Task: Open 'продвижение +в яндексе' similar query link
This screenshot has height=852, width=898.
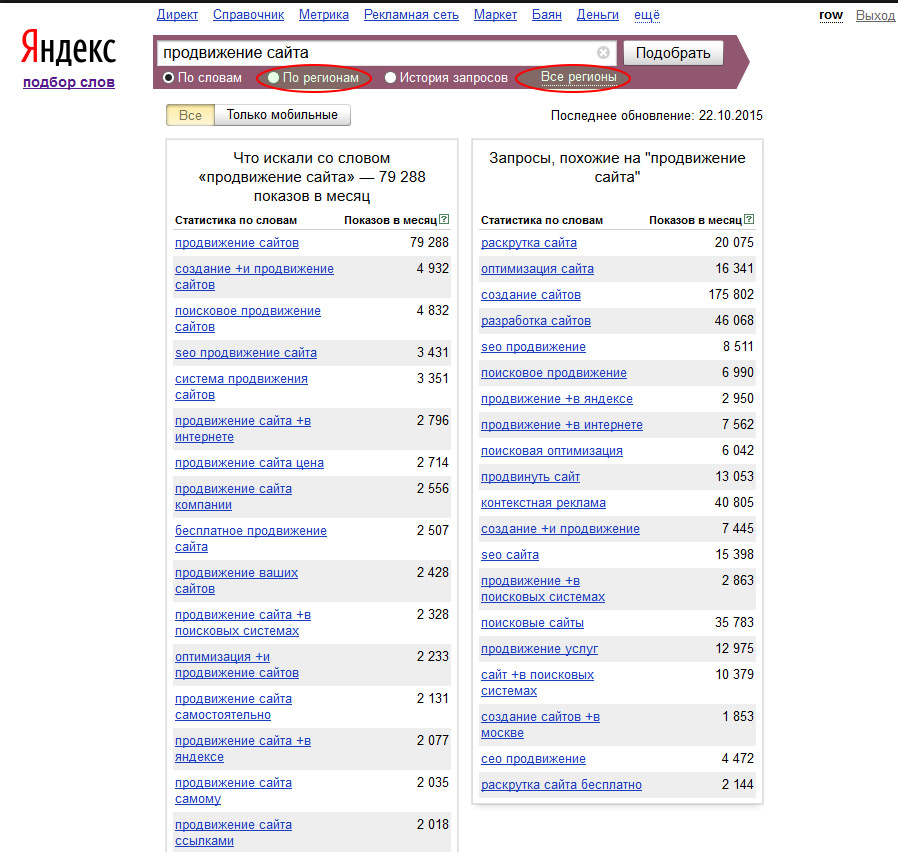Action: [557, 399]
